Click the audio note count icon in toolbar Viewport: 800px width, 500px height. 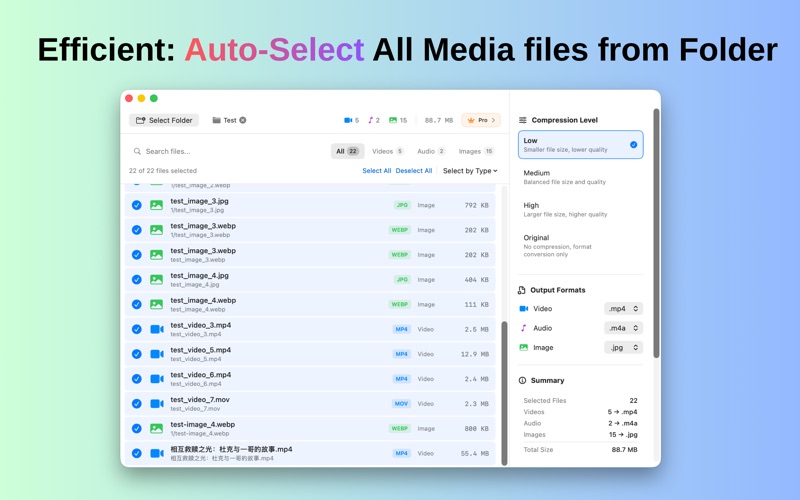click(x=370, y=120)
